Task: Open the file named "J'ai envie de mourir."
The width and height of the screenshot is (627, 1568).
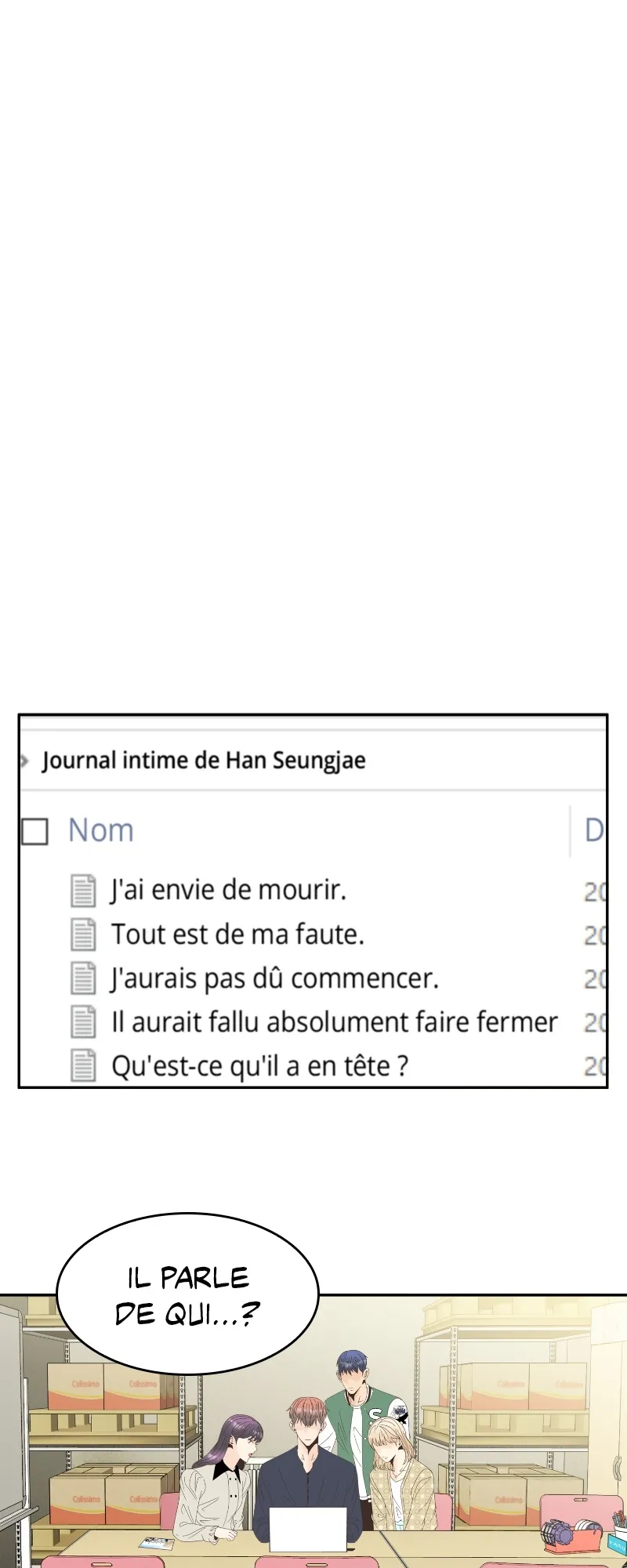Action: (x=228, y=890)
